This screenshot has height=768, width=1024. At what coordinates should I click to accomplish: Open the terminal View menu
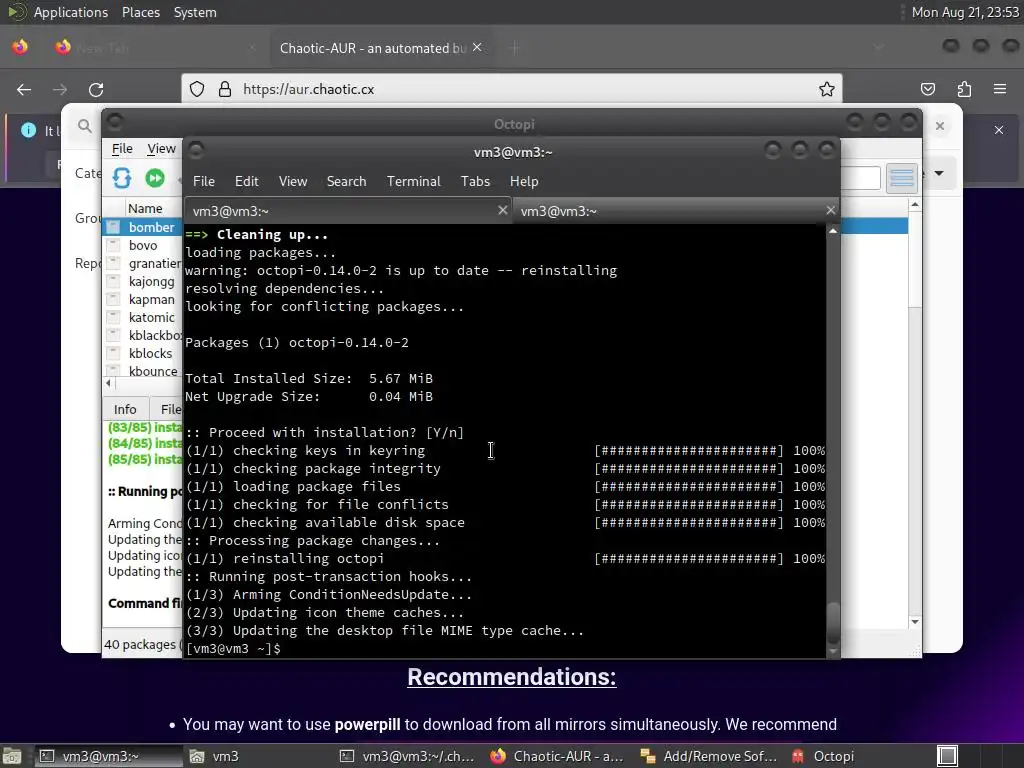(x=293, y=182)
